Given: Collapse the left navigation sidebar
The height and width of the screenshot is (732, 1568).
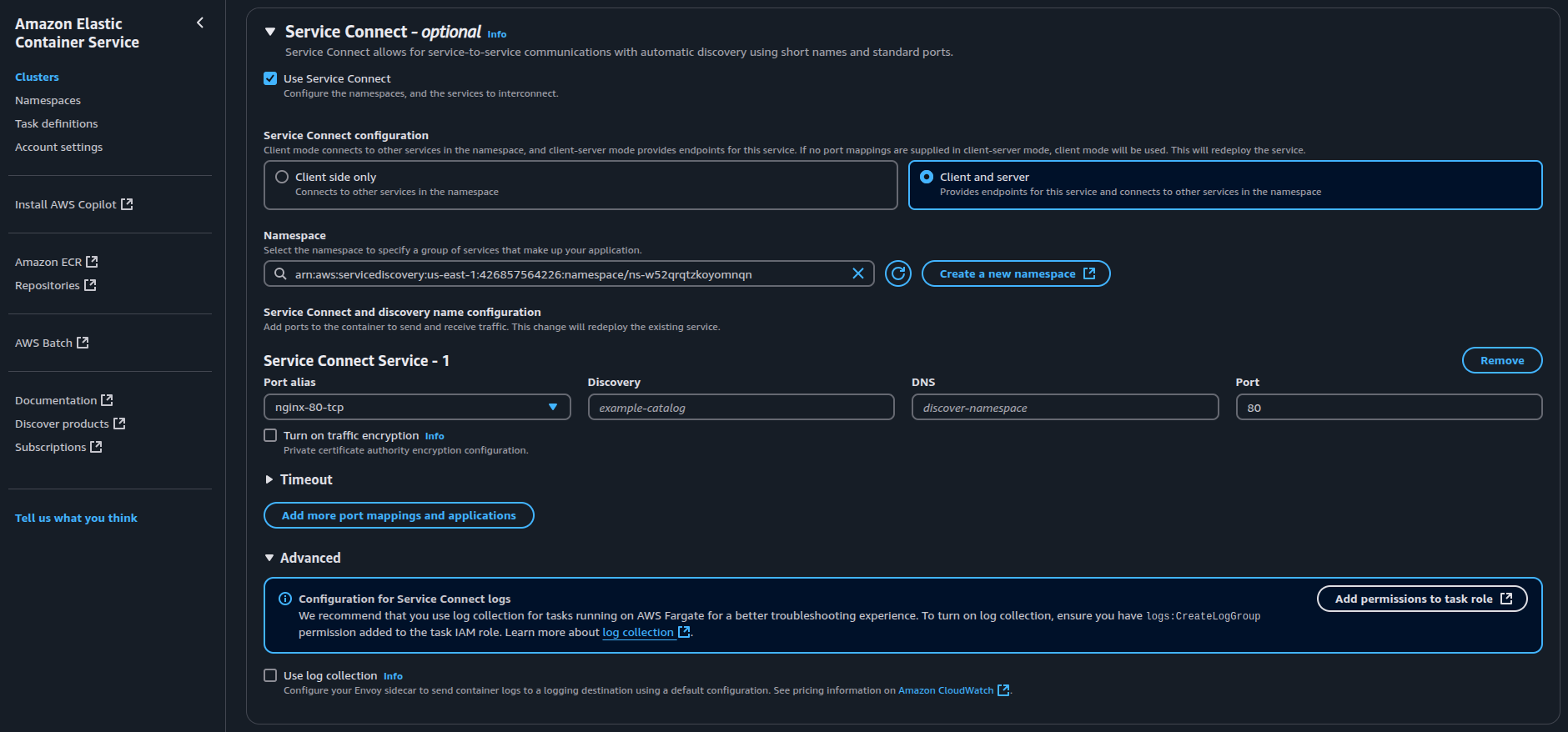Looking at the screenshot, I should [200, 23].
